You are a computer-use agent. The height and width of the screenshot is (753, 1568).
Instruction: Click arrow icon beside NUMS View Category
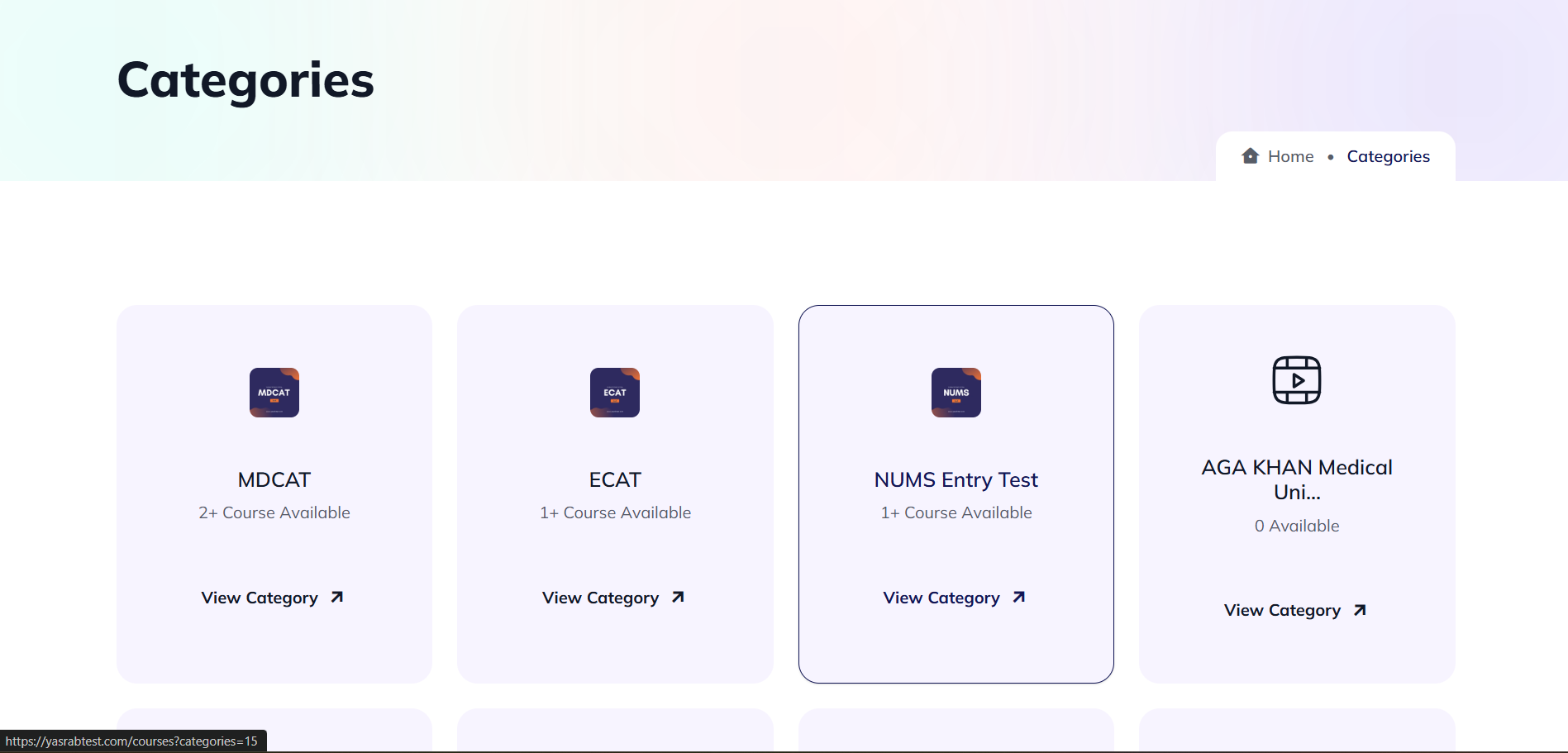point(1019,597)
